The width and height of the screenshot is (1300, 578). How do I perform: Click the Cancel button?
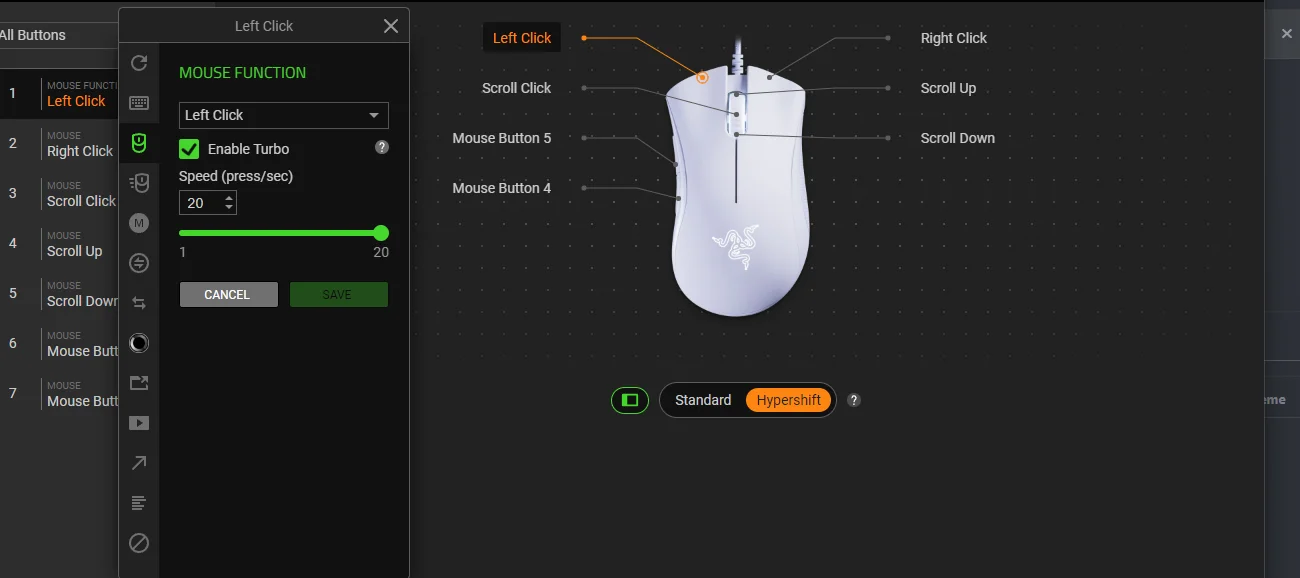(229, 294)
